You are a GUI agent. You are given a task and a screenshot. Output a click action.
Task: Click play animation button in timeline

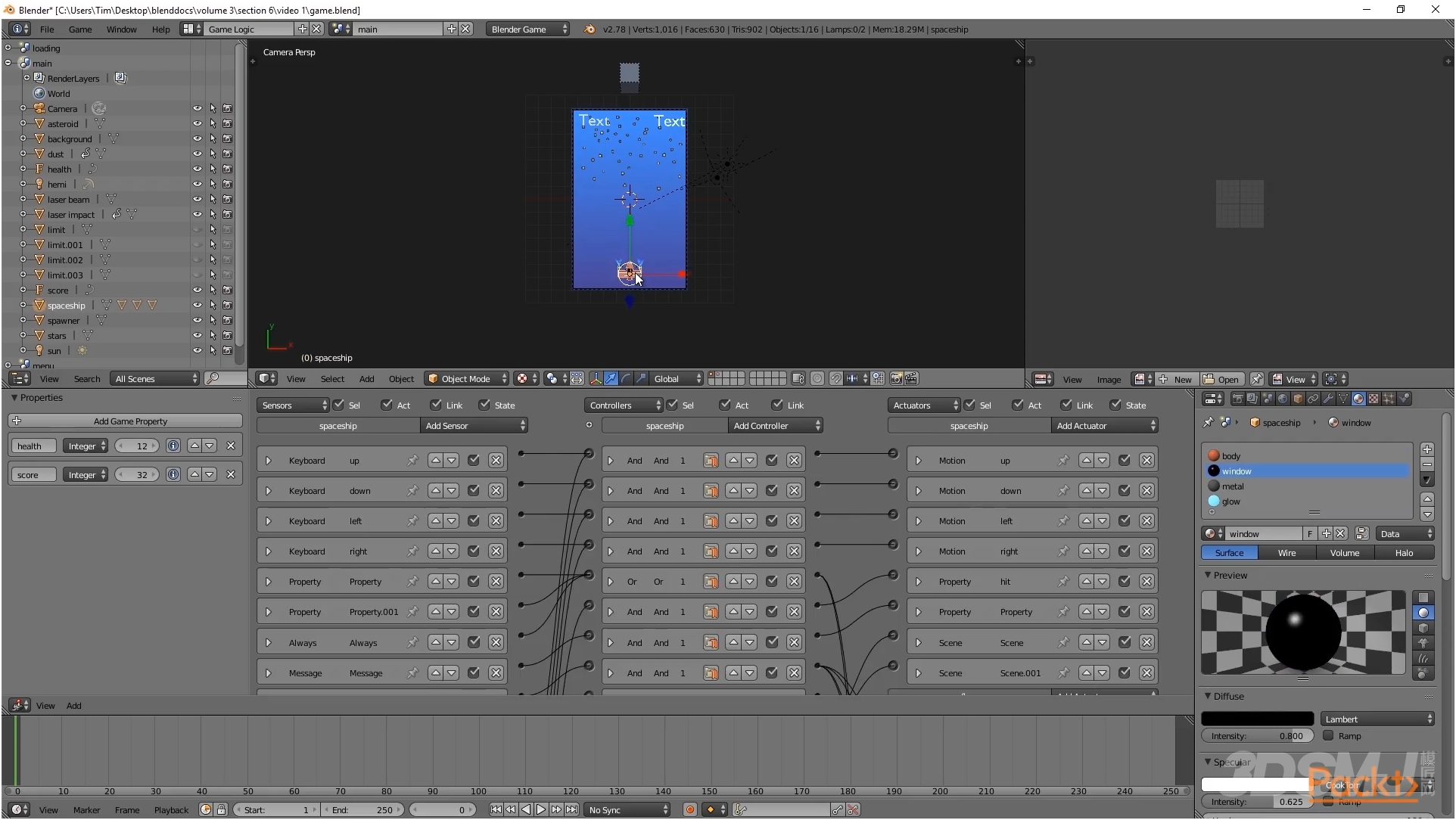[541, 809]
